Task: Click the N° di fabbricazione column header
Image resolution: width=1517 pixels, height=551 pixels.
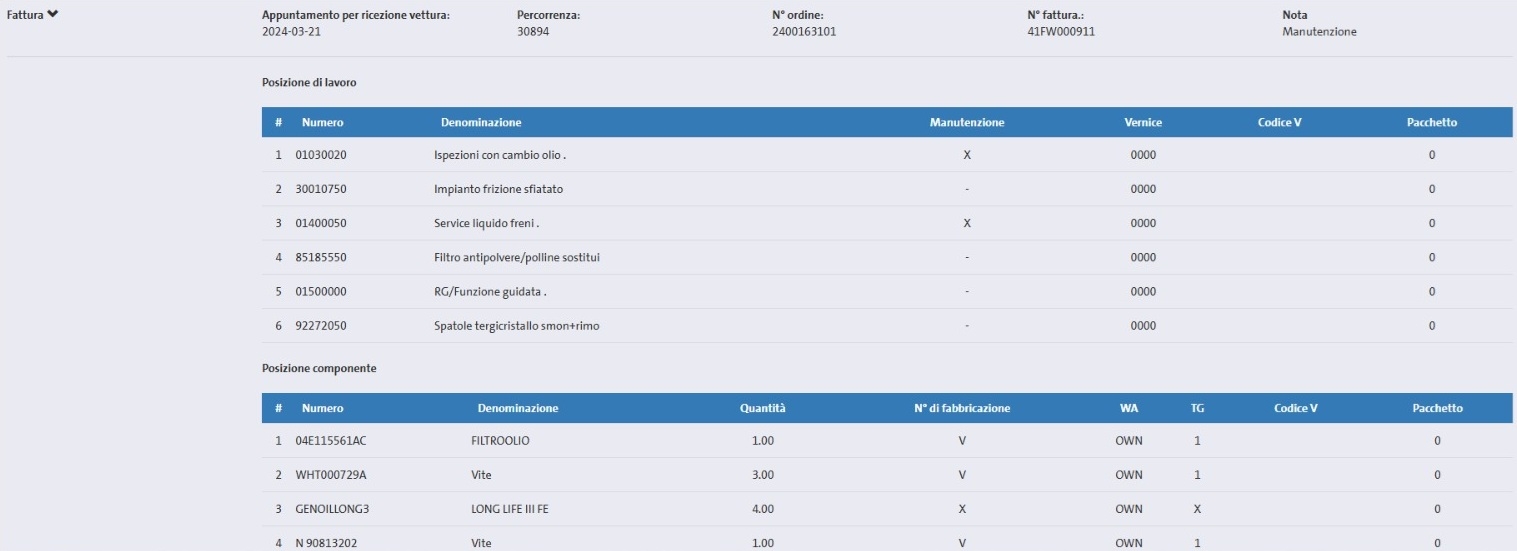Action: pyautogui.click(x=961, y=408)
